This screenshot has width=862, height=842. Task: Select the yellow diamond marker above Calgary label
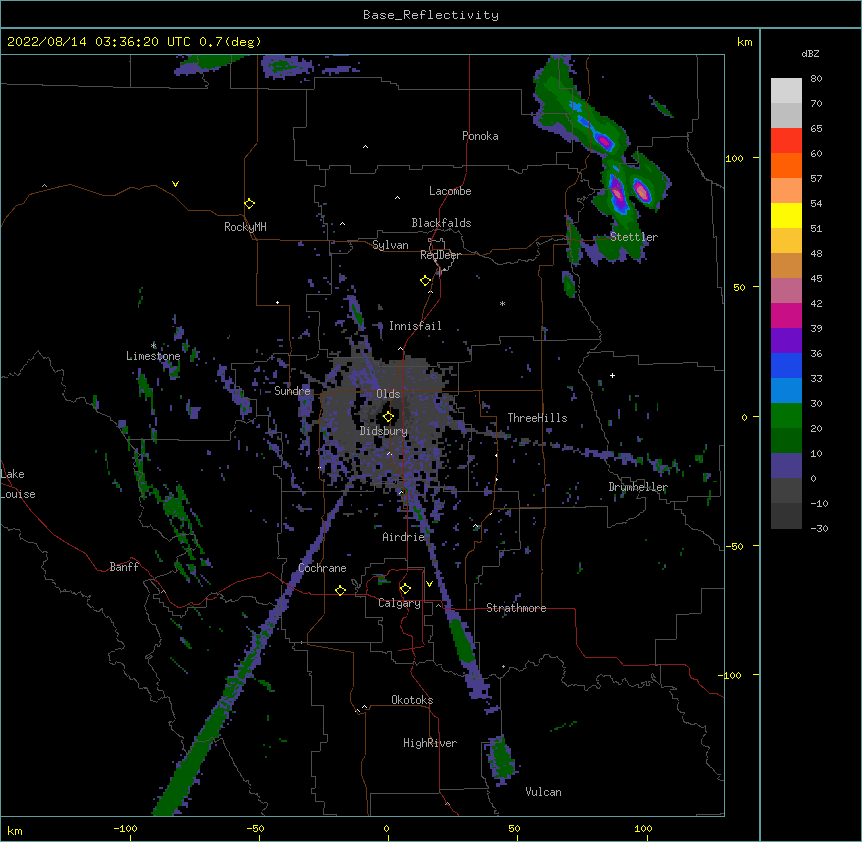tap(405, 589)
